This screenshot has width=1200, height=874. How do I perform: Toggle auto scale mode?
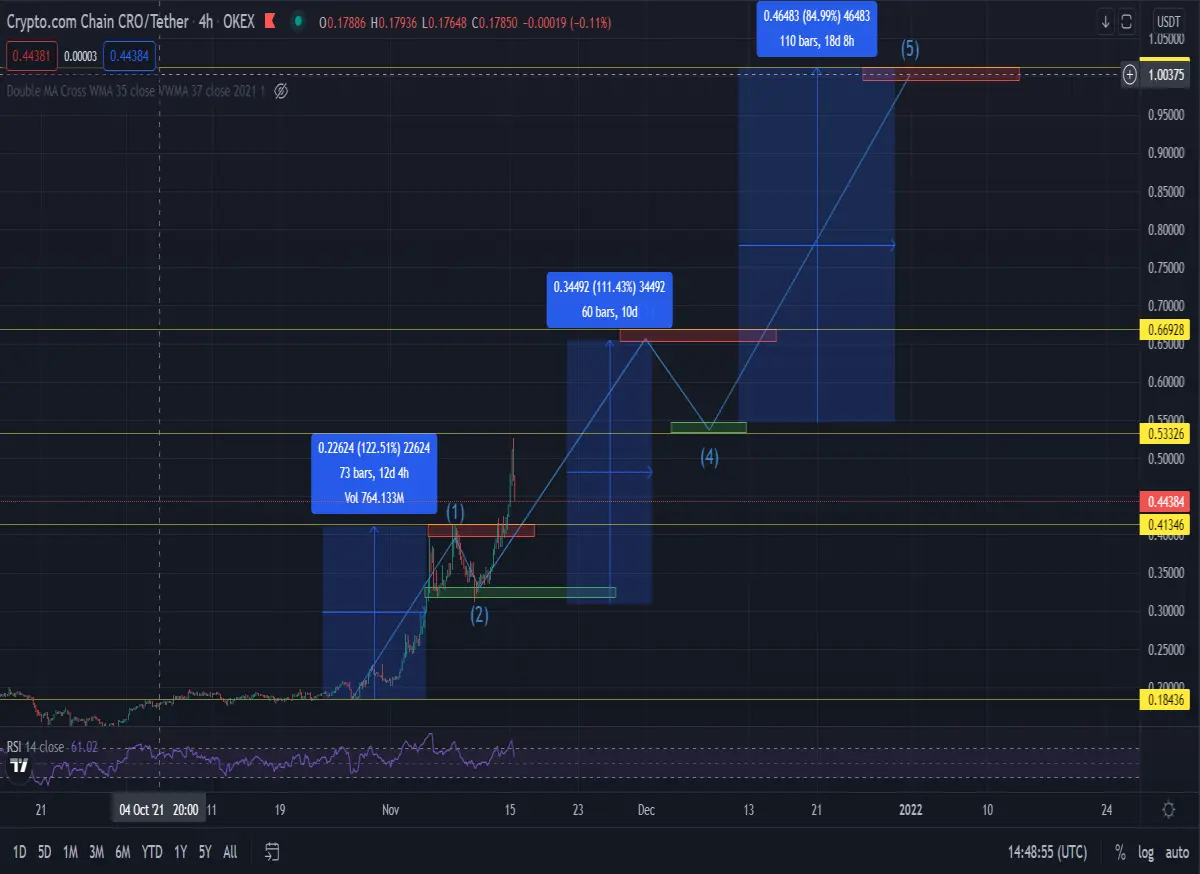[1177, 852]
